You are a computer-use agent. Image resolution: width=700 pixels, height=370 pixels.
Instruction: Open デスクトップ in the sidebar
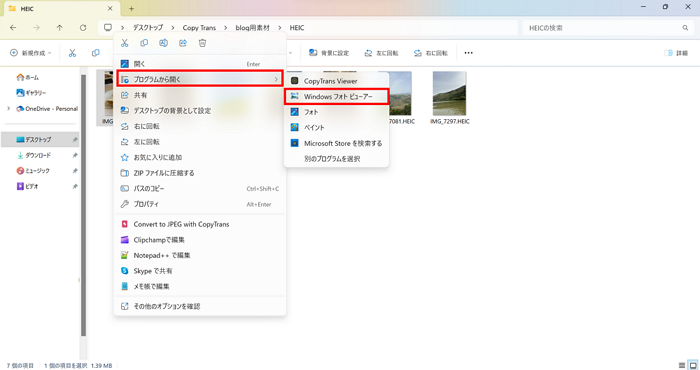click(40, 140)
